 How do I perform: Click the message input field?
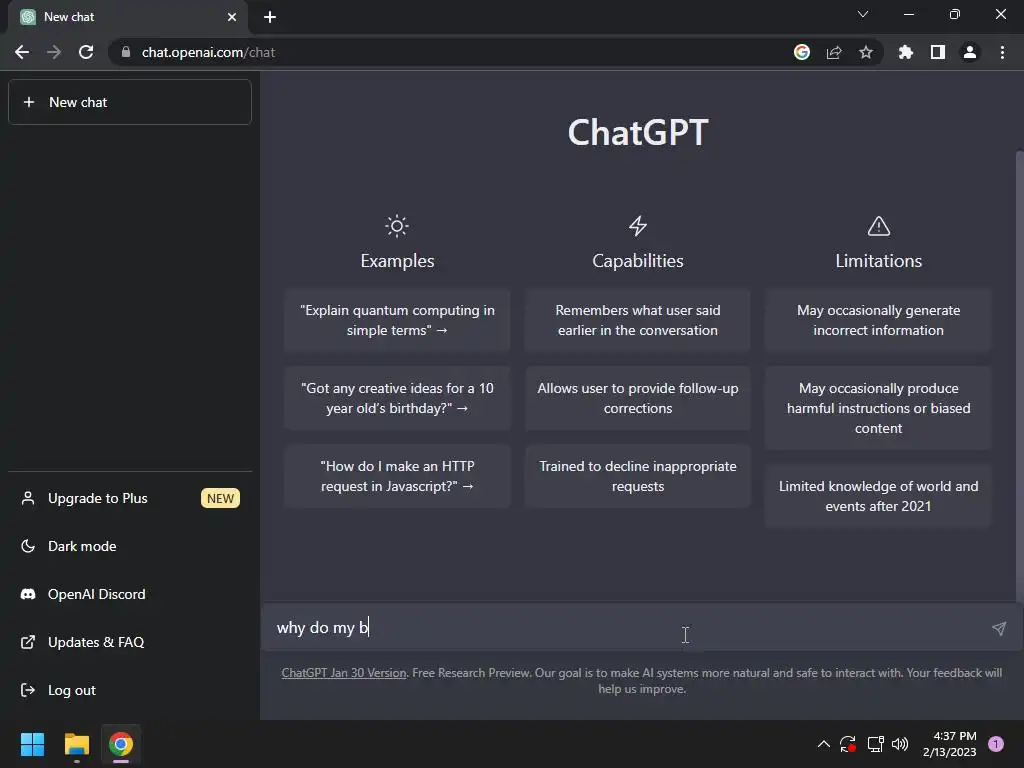tap(627, 628)
